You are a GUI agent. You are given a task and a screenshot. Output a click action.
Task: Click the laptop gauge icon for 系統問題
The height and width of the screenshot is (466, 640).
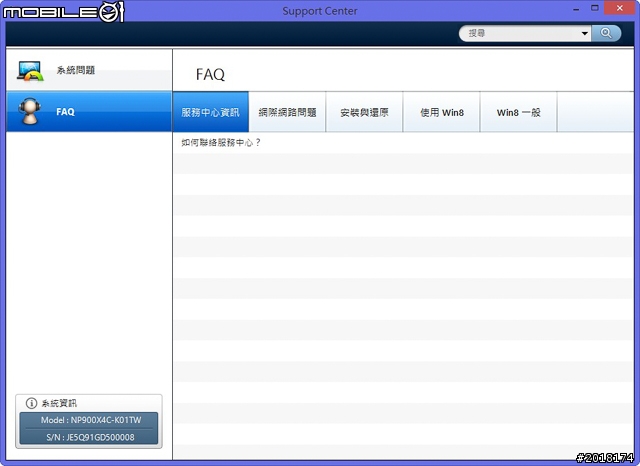tap(30, 71)
